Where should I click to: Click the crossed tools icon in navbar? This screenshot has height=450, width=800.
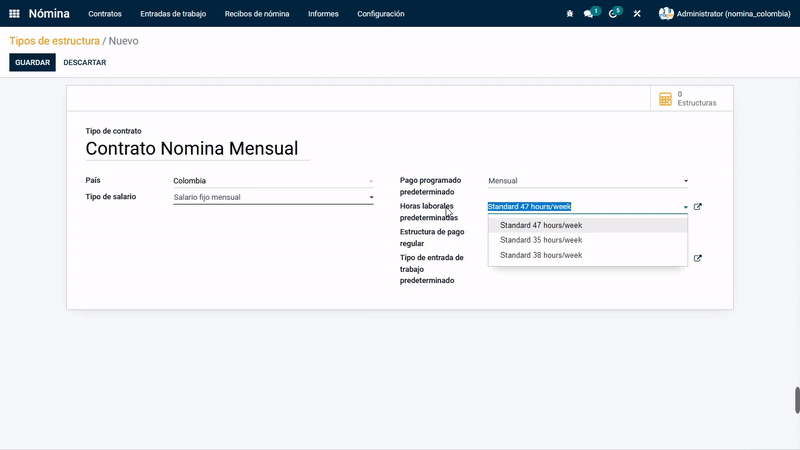click(x=637, y=14)
